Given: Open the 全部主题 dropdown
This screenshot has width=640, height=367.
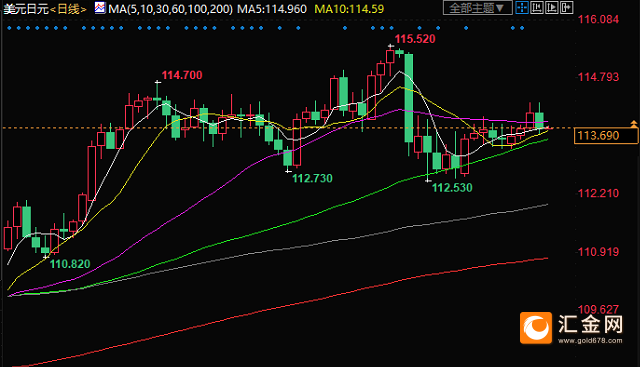Looking at the screenshot, I should [478, 8].
